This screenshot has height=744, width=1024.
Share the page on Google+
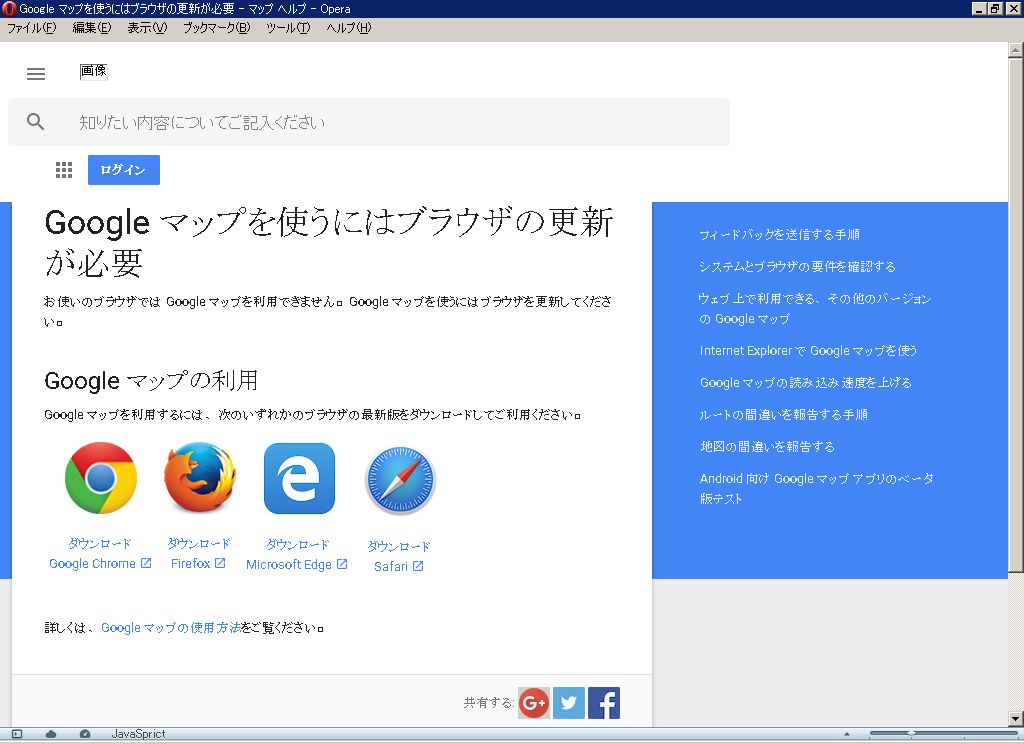[x=534, y=703]
